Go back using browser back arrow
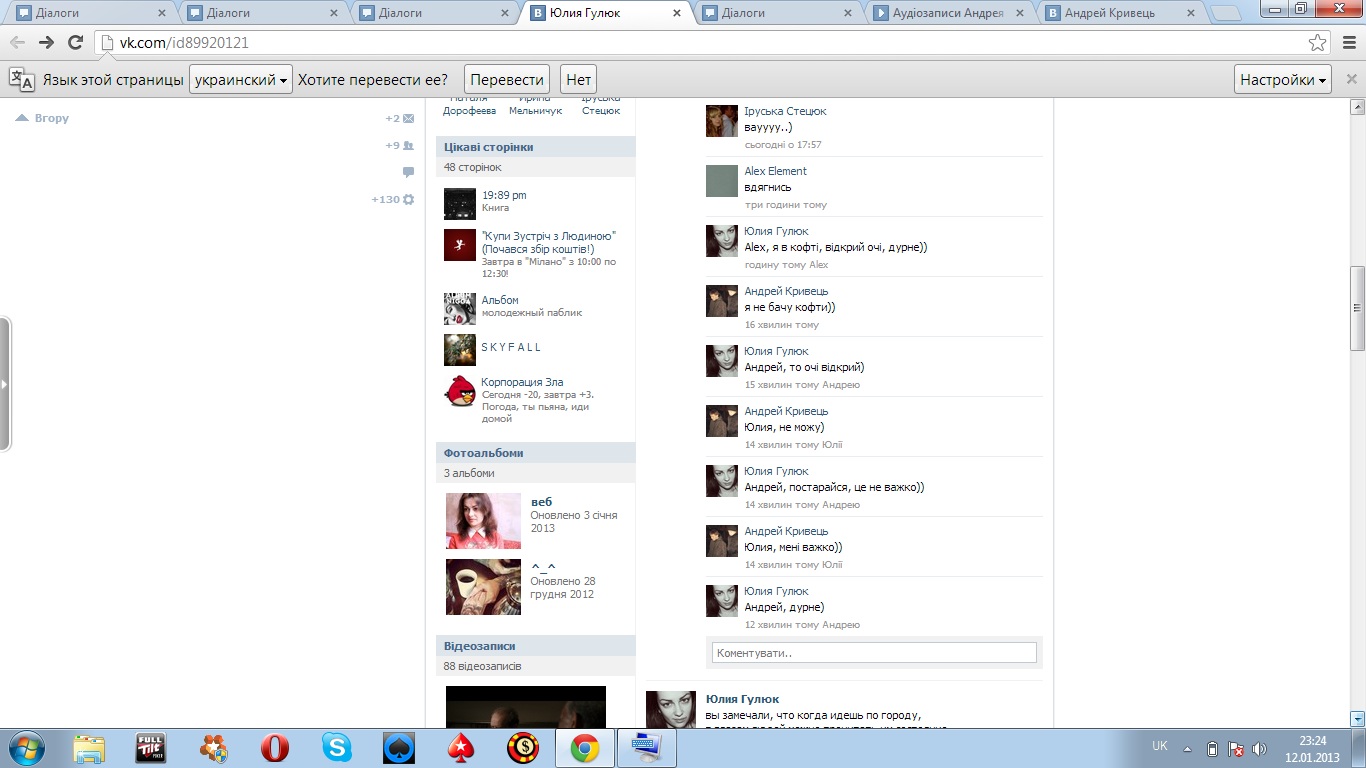Screen dimensions: 1366x768 pos(17,42)
